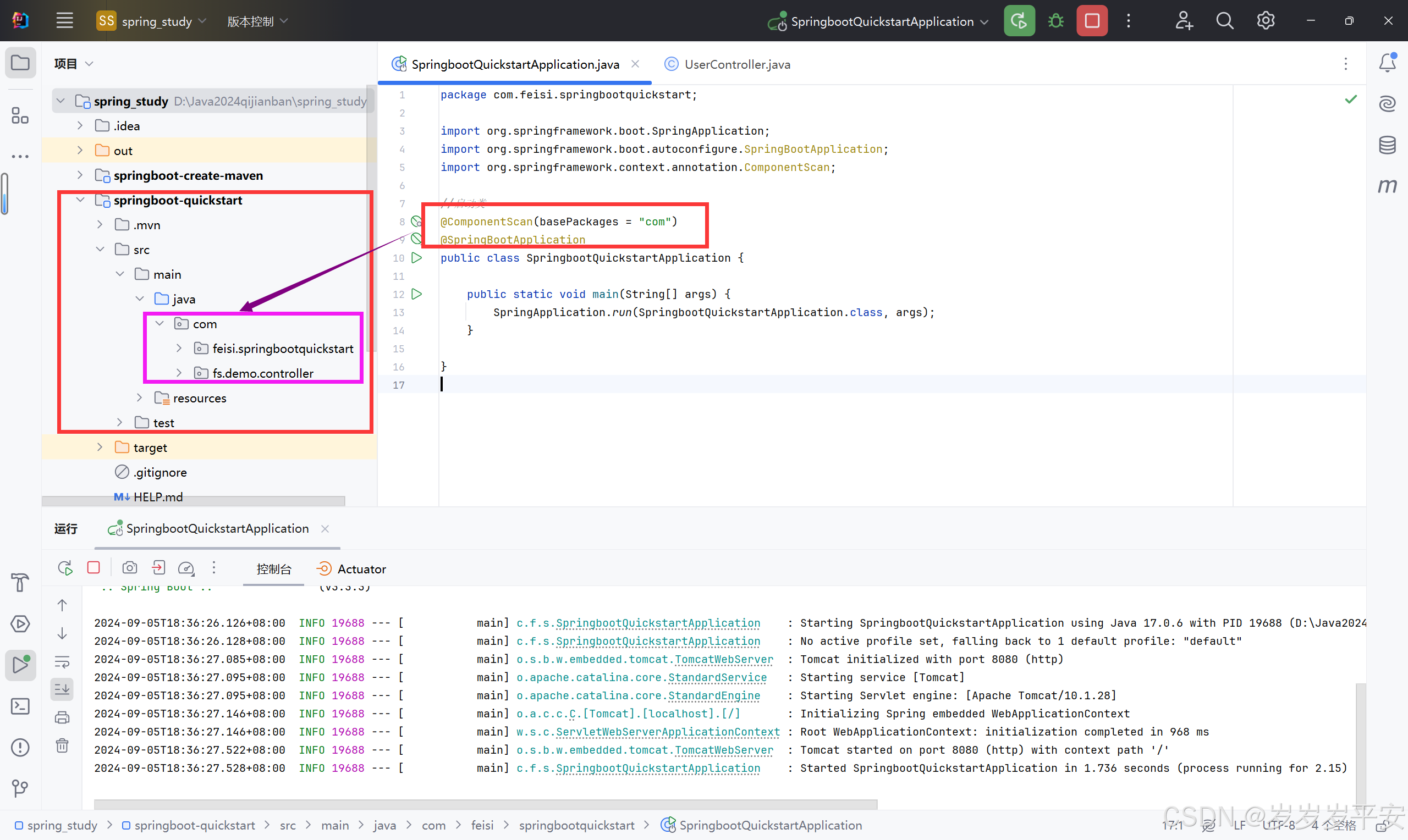Image resolution: width=1408 pixels, height=840 pixels.
Task: Open the Actuator tab
Action: (351, 569)
